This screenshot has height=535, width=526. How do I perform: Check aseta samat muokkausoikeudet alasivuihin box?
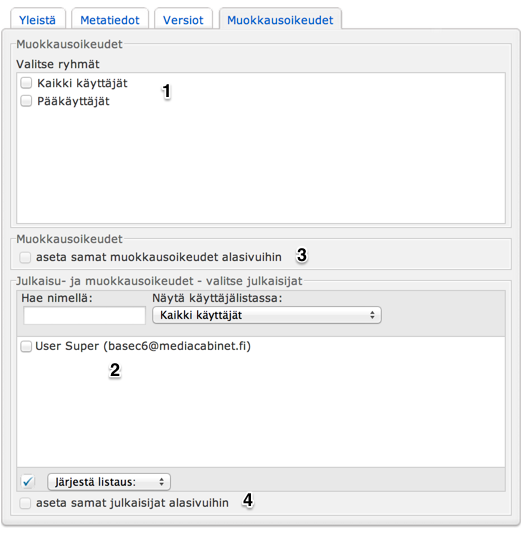tap(25, 257)
